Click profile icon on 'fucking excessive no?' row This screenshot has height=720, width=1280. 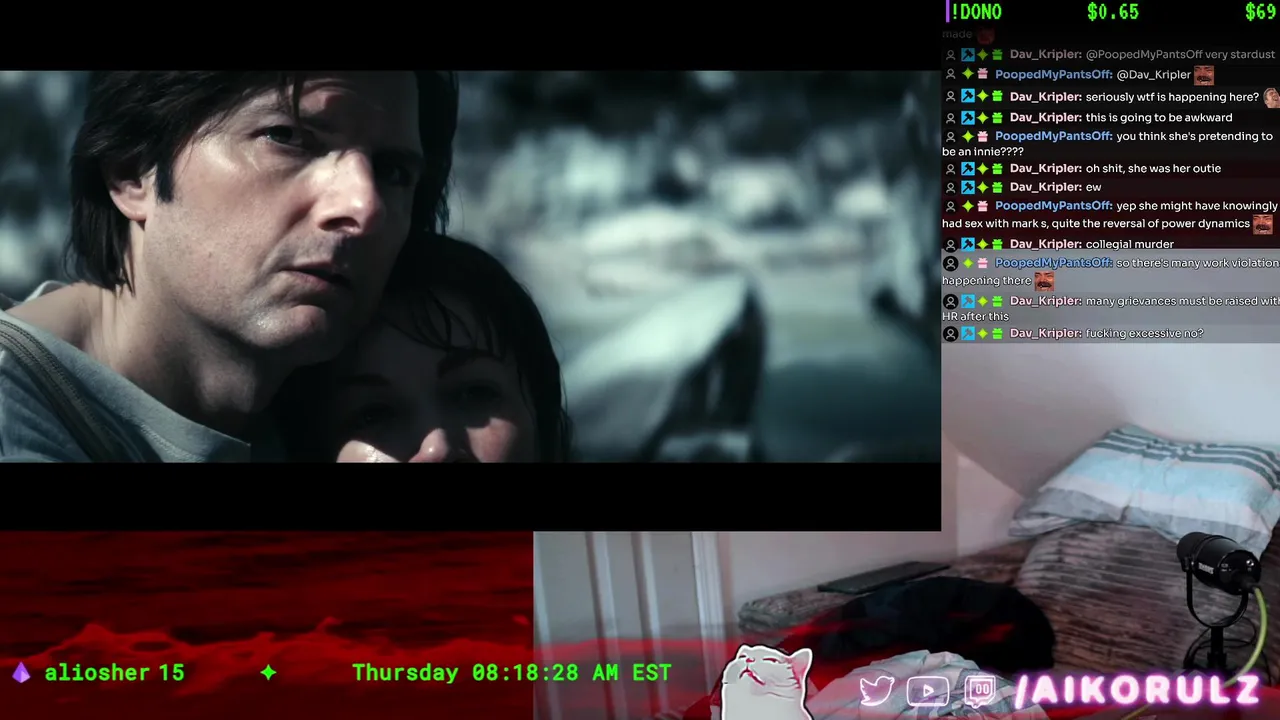pyautogui.click(x=950, y=333)
